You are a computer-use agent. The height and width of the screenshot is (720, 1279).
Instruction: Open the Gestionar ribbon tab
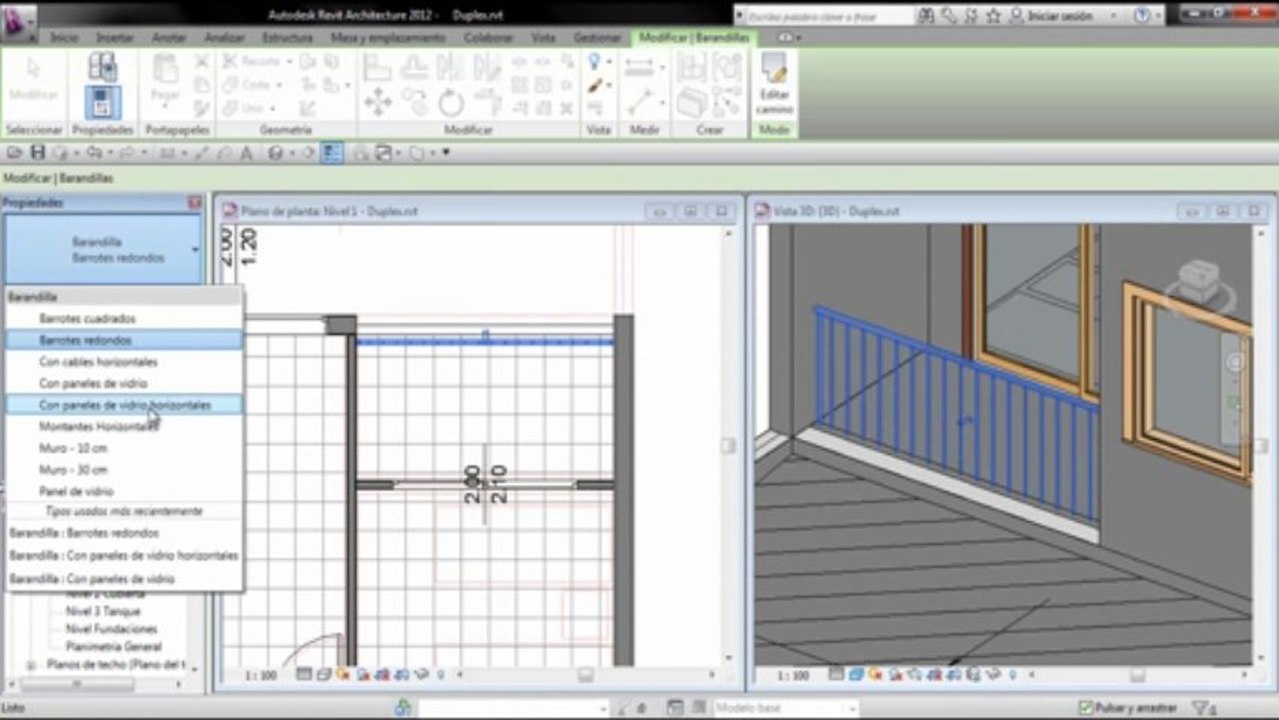(597, 37)
